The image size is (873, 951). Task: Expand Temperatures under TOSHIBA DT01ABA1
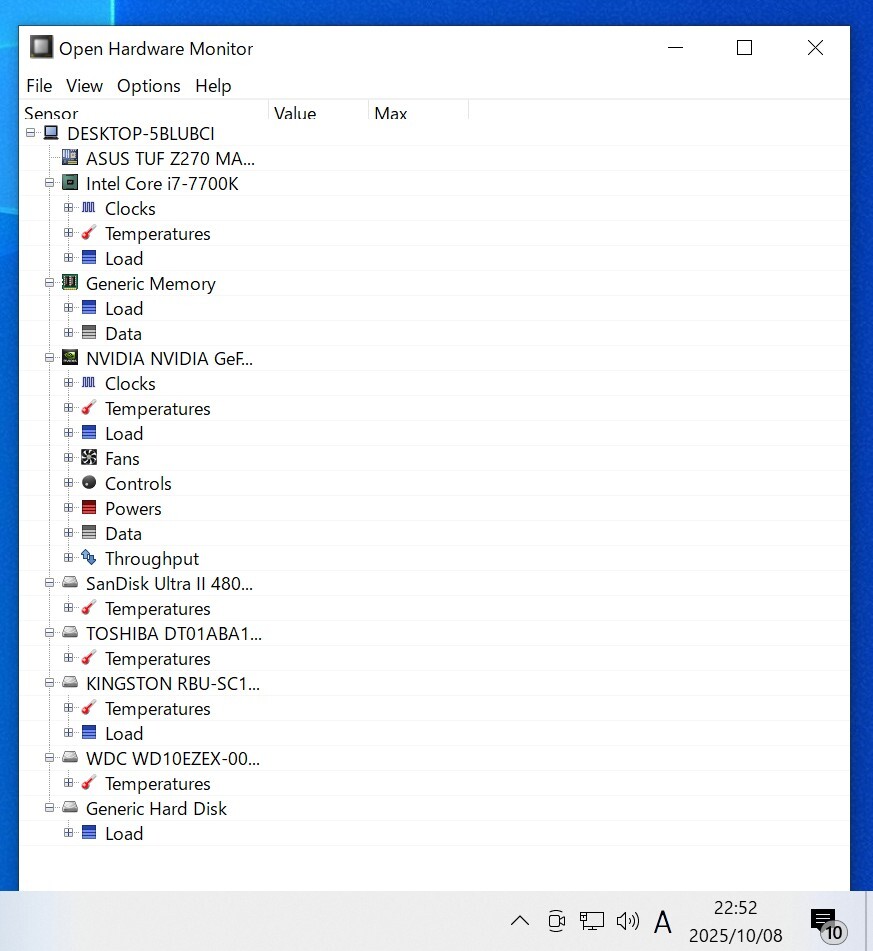68,658
